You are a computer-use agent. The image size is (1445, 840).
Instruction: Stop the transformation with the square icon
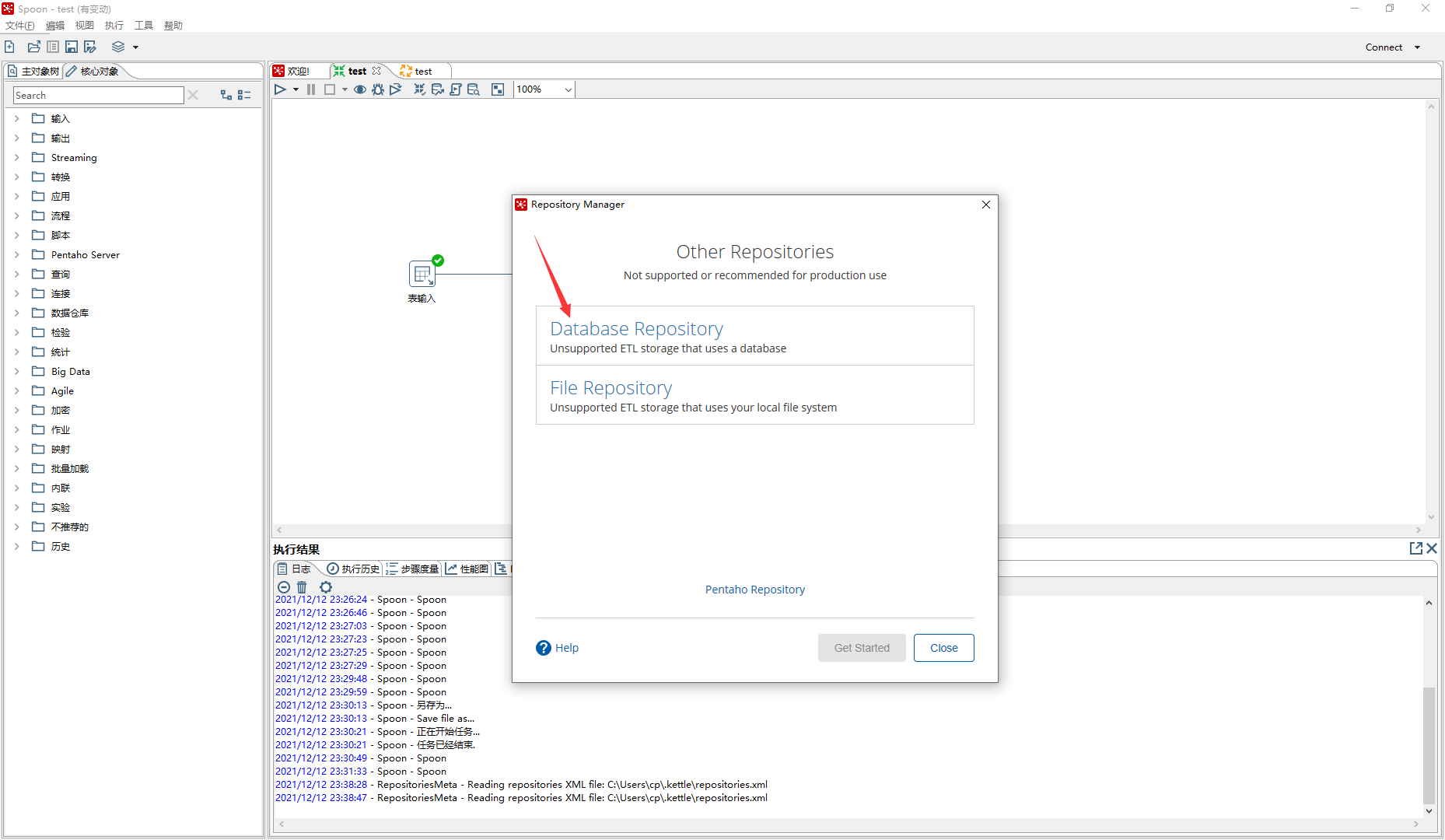click(x=330, y=89)
